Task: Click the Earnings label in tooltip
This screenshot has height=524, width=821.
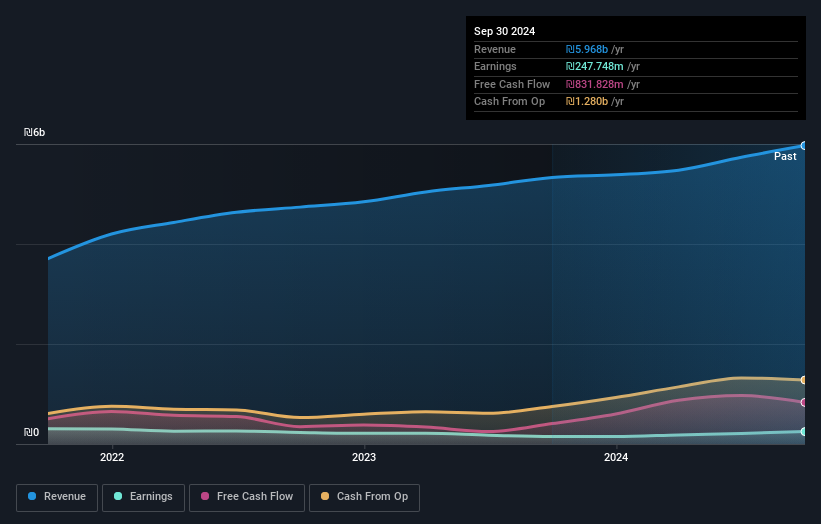Action: tap(495, 66)
